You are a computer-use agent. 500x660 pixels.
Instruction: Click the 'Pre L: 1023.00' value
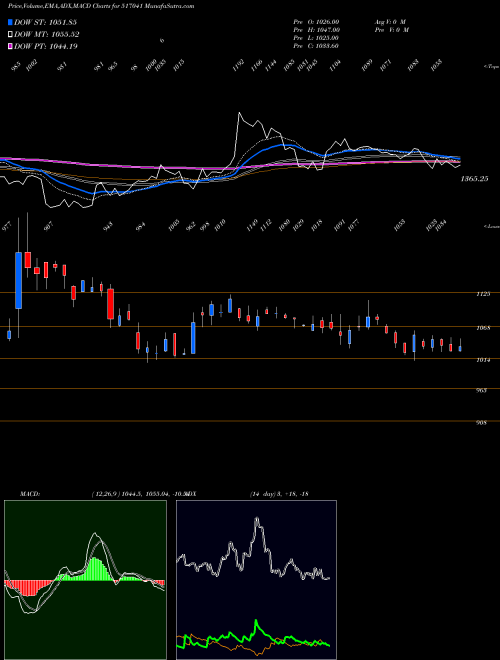click(316, 38)
